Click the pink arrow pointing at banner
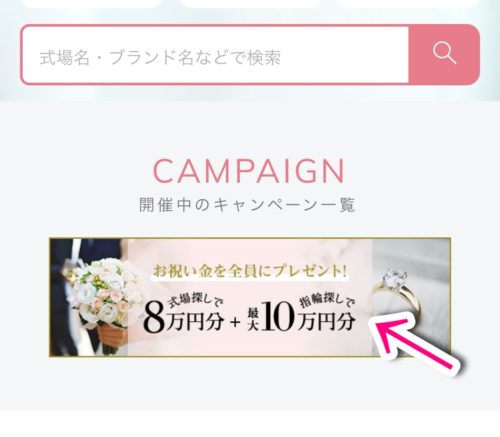500x437 pixels. pyautogui.click(x=416, y=344)
